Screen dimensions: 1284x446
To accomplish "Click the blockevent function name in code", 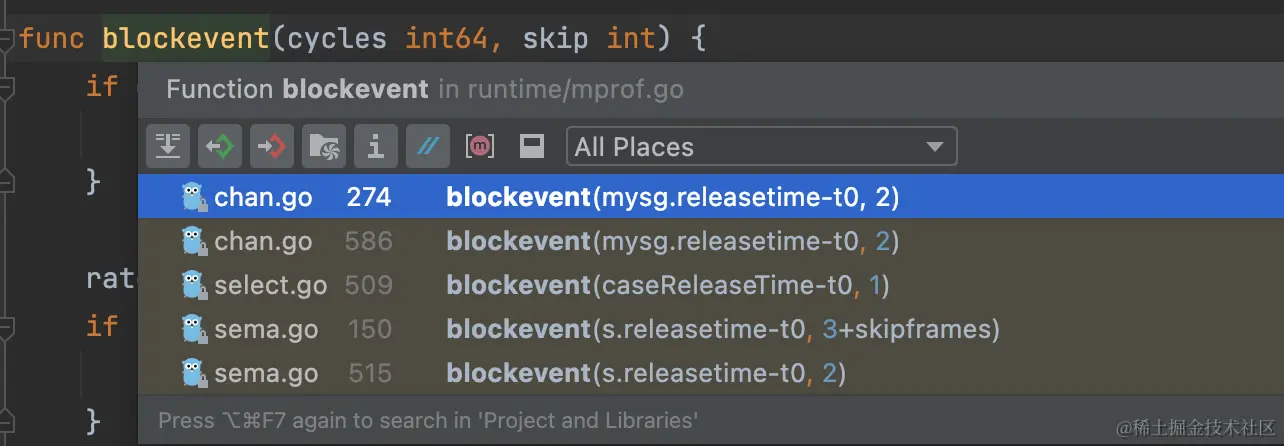I will pos(185,40).
